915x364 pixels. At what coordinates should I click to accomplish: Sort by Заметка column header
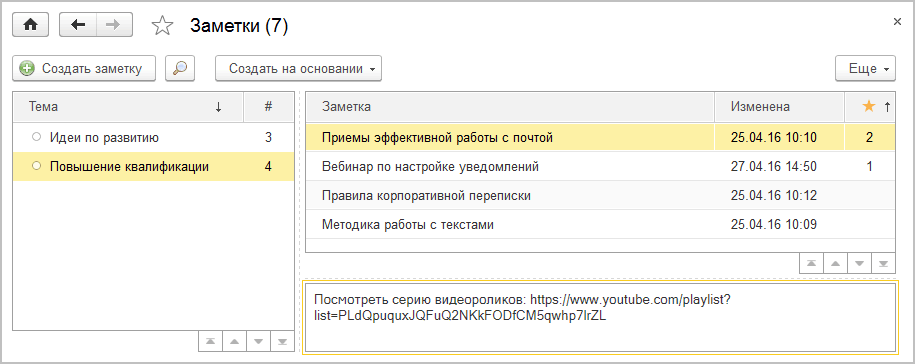click(510, 107)
